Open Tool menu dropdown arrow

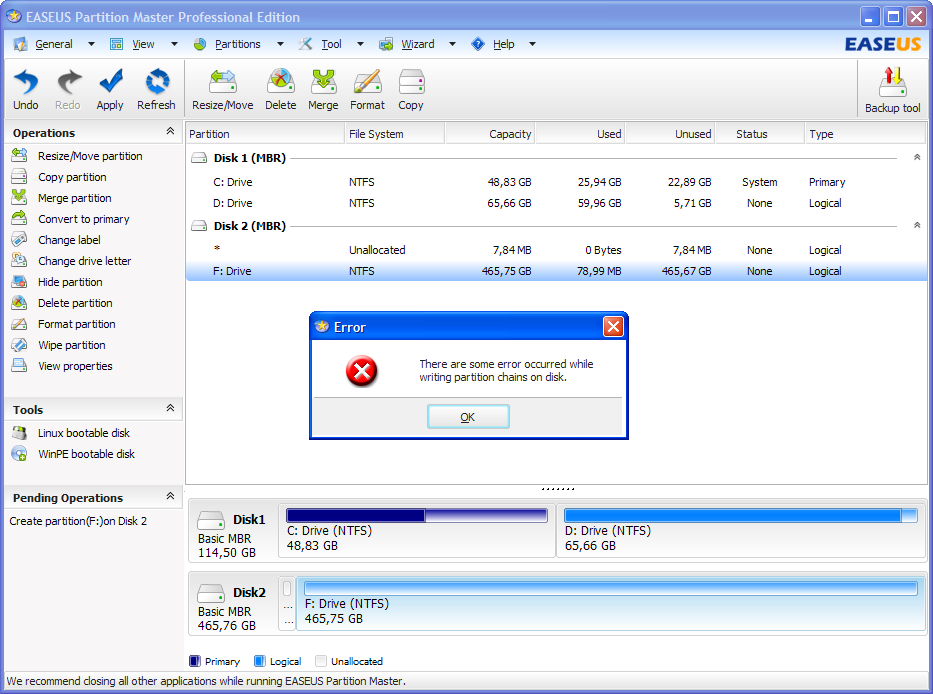(x=360, y=44)
